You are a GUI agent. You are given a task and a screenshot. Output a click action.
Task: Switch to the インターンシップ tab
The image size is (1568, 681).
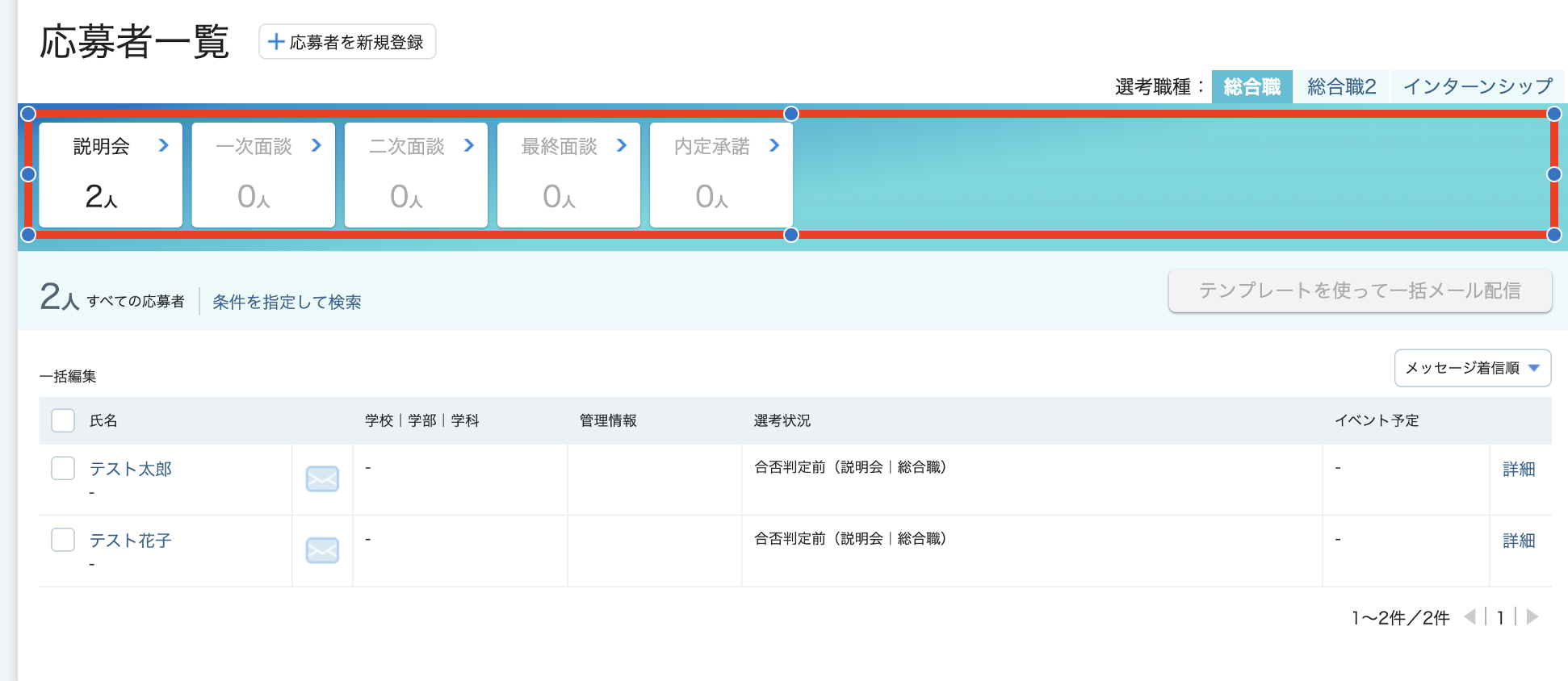[x=1478, y=86]
